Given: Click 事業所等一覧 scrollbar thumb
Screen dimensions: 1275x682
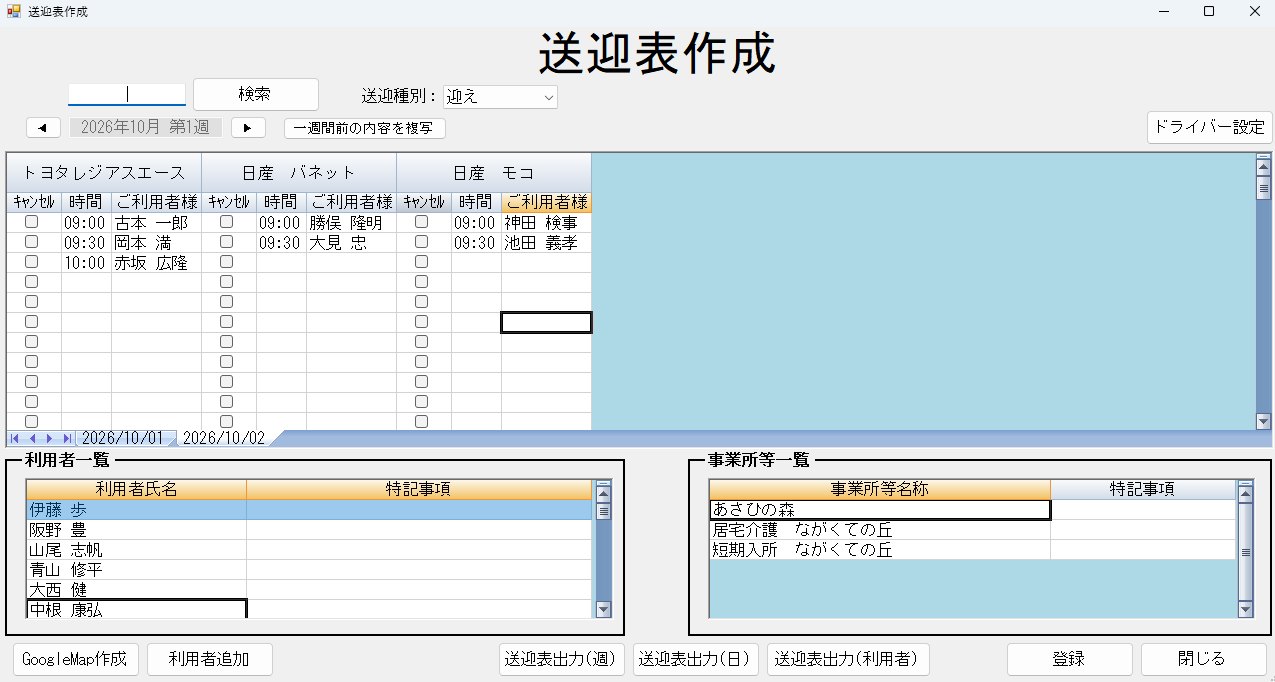Looking at the screenshot, I should click(1245, 552).
